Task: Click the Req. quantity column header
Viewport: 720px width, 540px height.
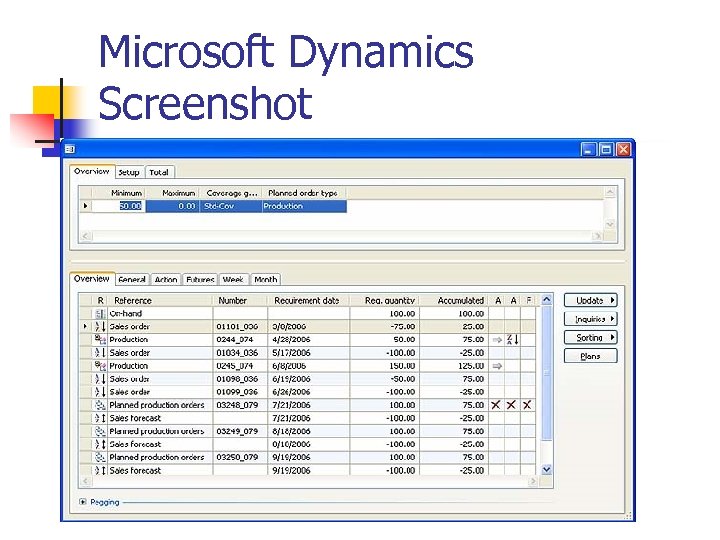Action: [384, 300]
